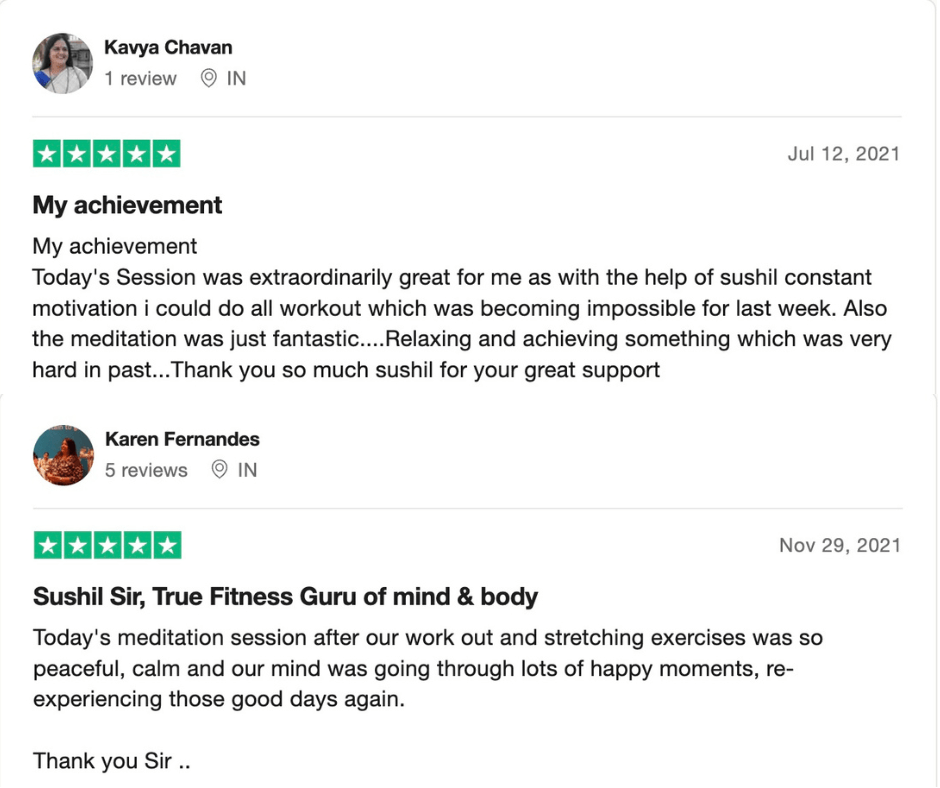The image size is (940, 788).
Task: Click Kavya's "1 review" count
Action: [141, 78]
